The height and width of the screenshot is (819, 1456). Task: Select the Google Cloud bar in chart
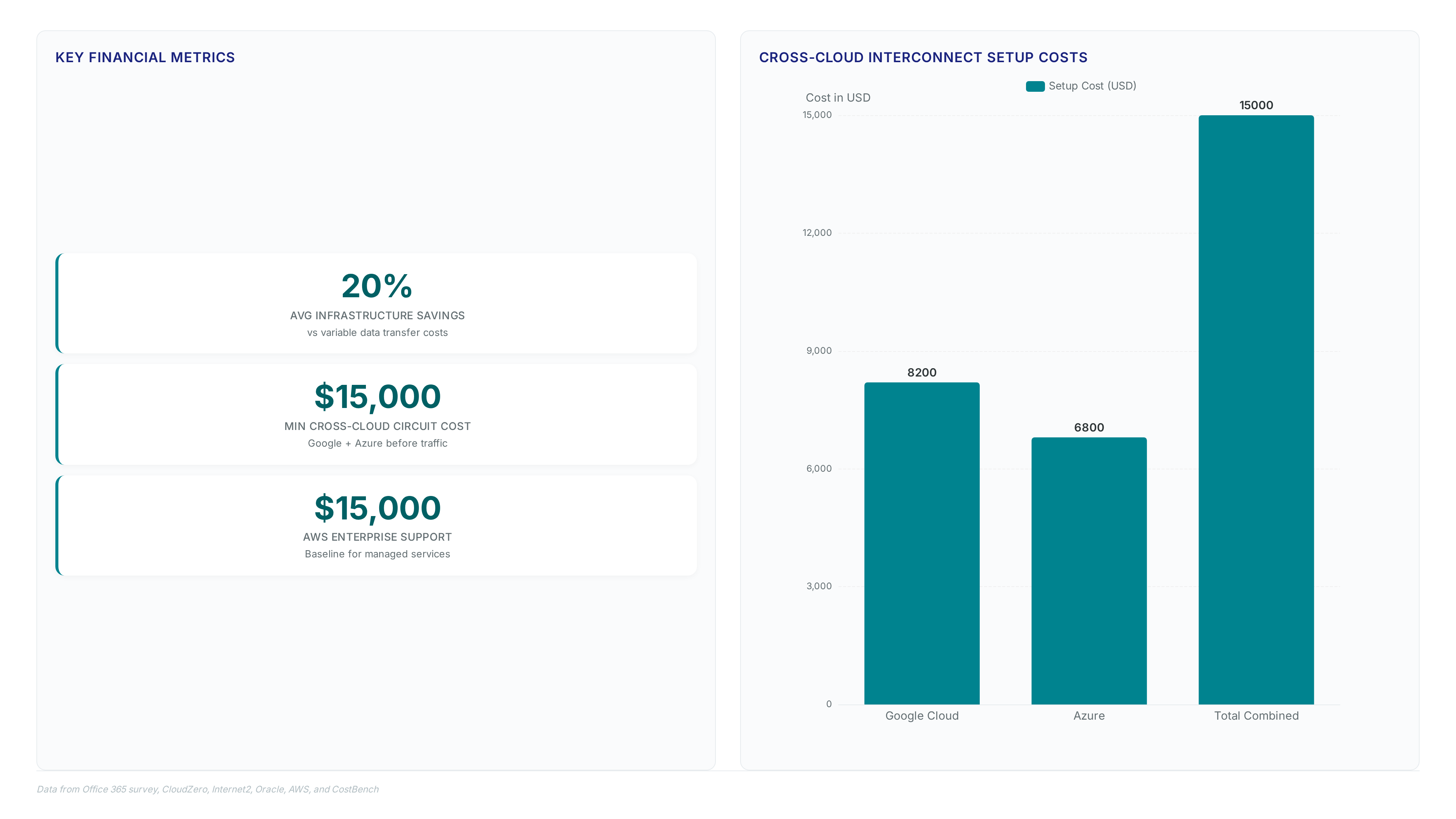pos(922,543)
